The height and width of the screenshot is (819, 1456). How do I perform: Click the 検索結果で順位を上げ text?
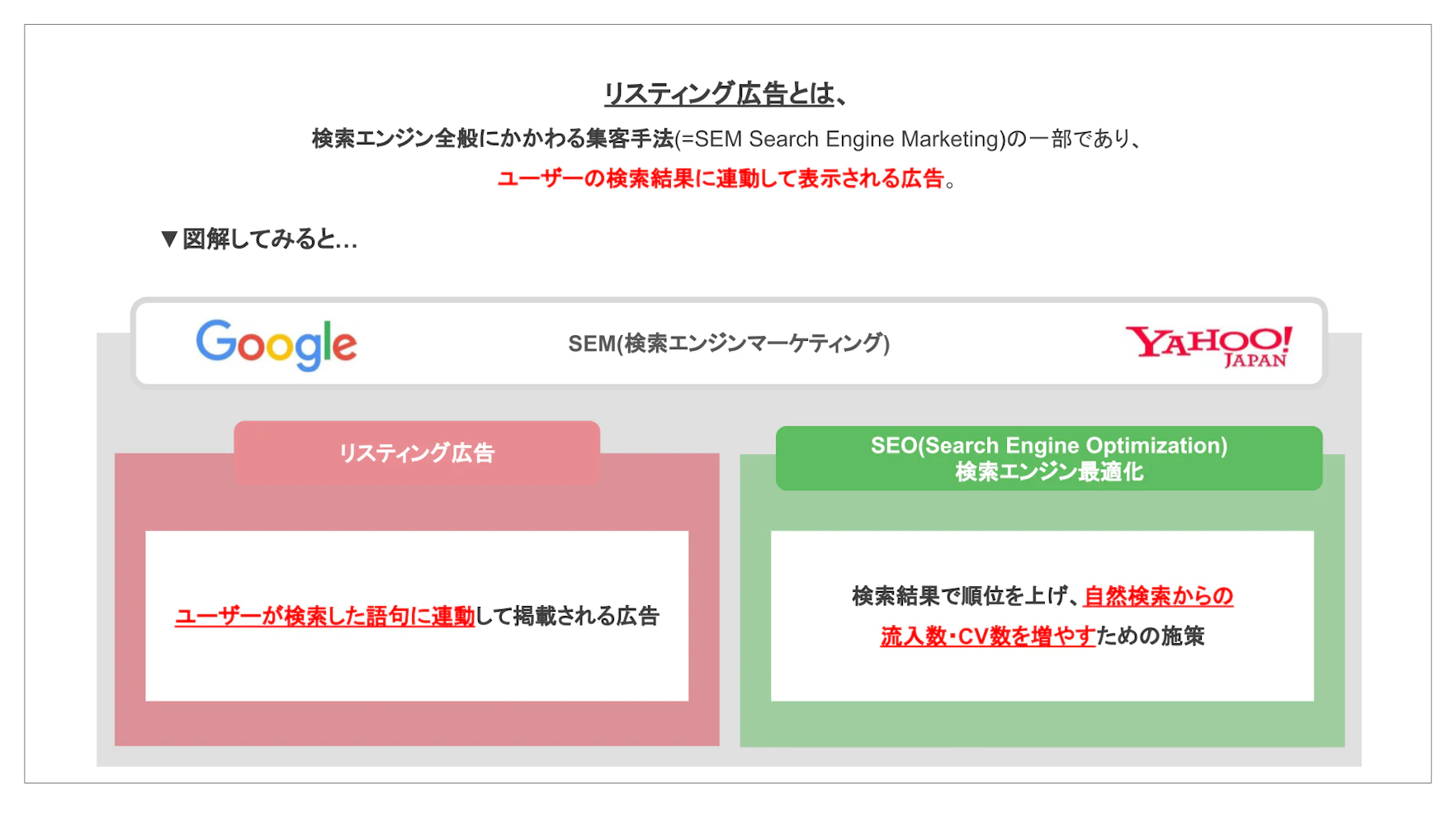tap(961, 596)
